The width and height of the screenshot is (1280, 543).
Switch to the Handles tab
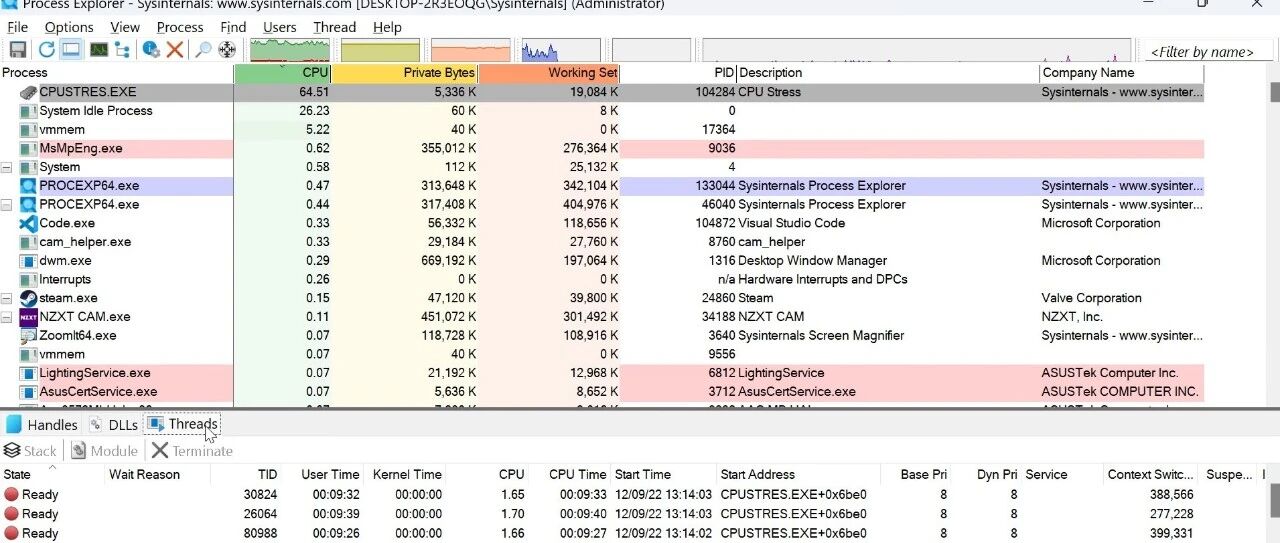pyautogui.click(x=42, y=425)
